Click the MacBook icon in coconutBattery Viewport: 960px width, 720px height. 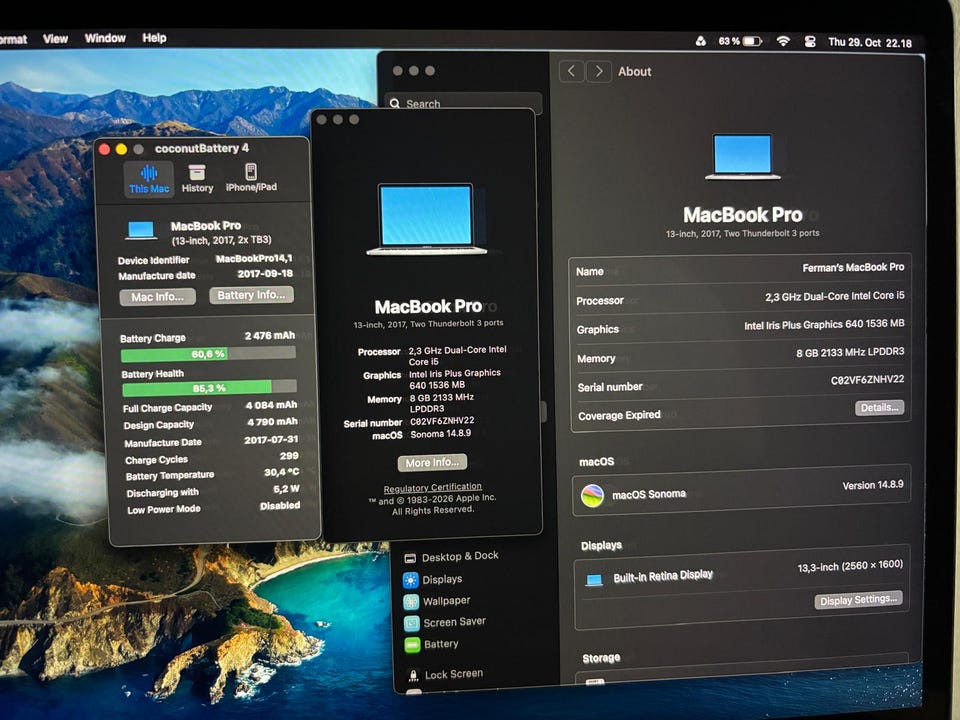141,231
